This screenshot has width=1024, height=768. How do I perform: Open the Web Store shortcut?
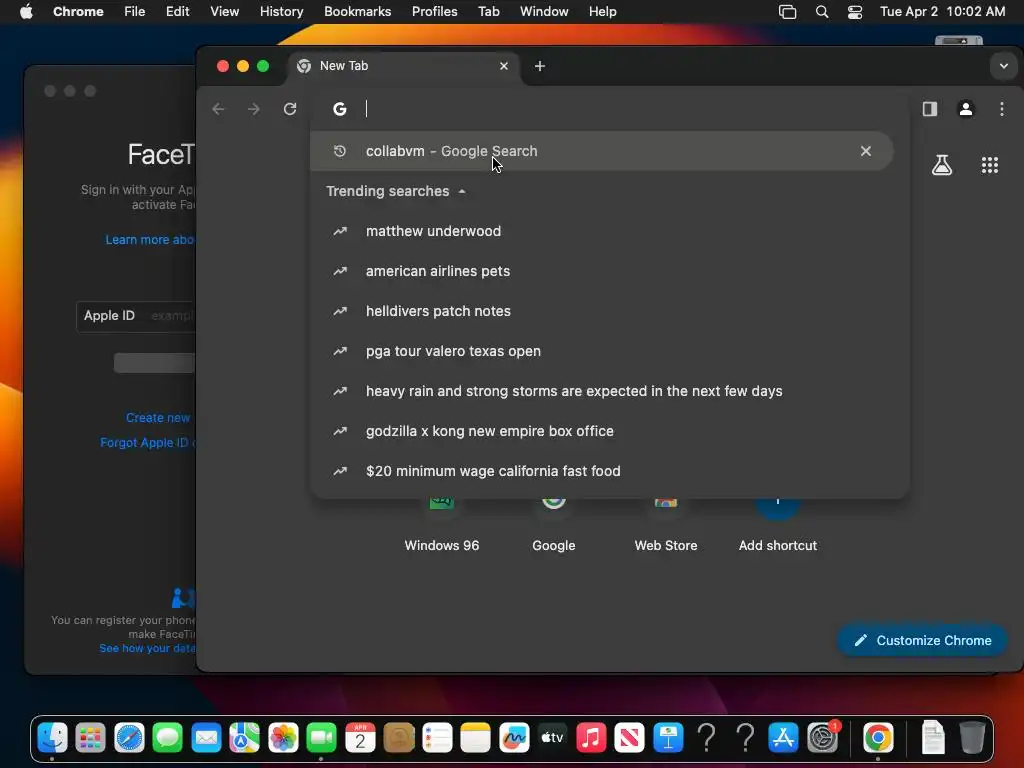point(665,526)
